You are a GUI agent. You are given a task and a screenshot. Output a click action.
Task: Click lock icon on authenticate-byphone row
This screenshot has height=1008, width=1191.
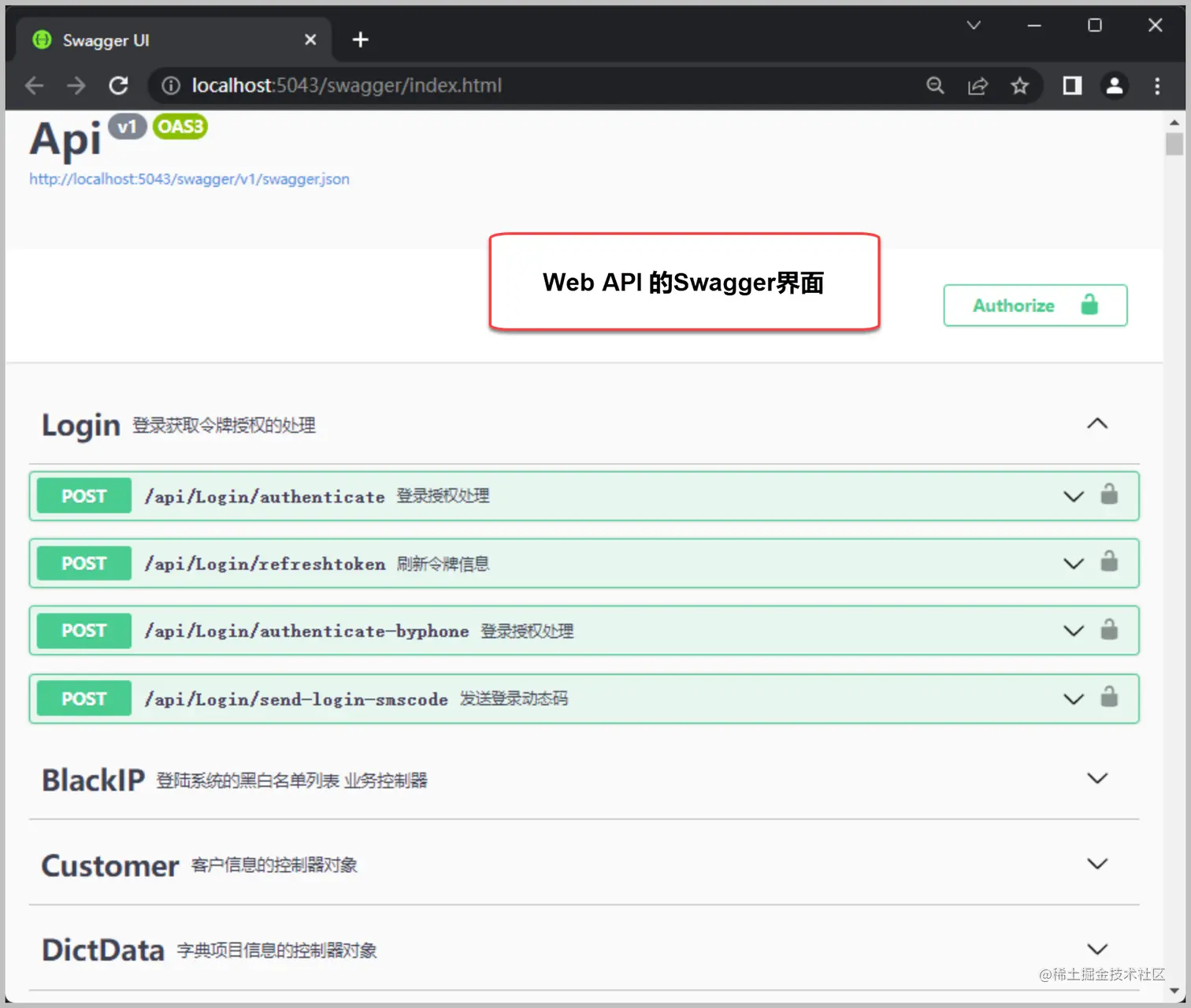tap(1109, 629)
